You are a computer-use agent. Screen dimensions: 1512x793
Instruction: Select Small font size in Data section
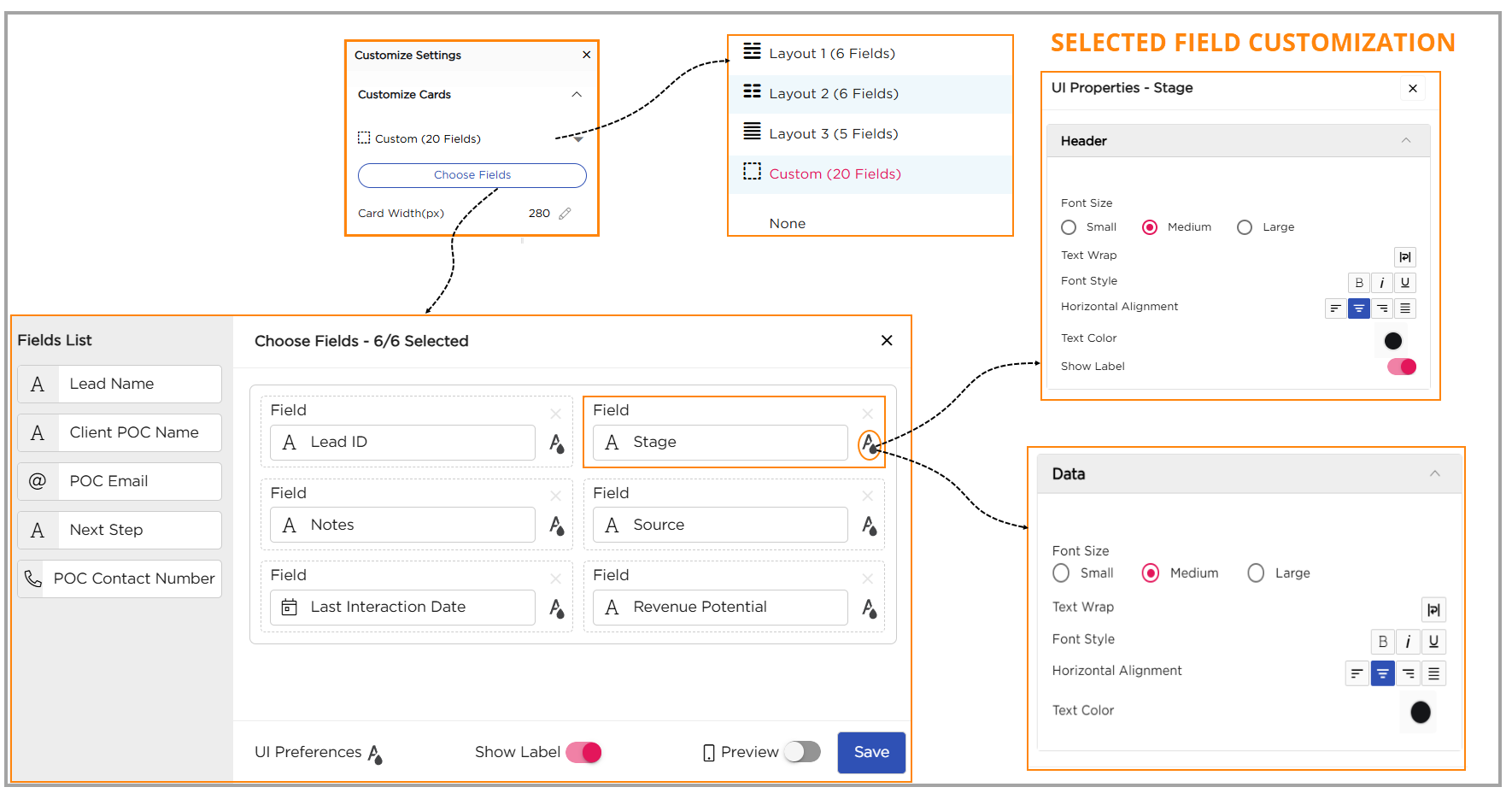pyautogui.click(x=1061, y=573)
